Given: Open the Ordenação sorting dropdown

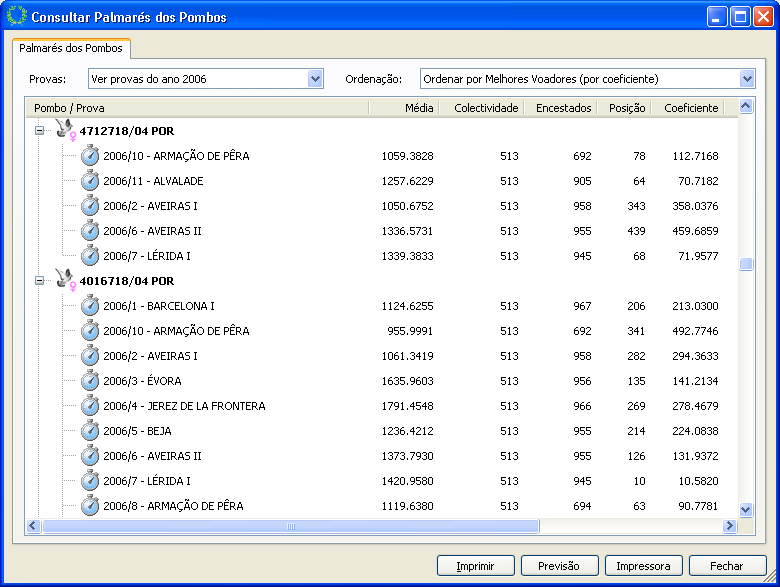Looking at the screenshot, I should click(747, 79).
